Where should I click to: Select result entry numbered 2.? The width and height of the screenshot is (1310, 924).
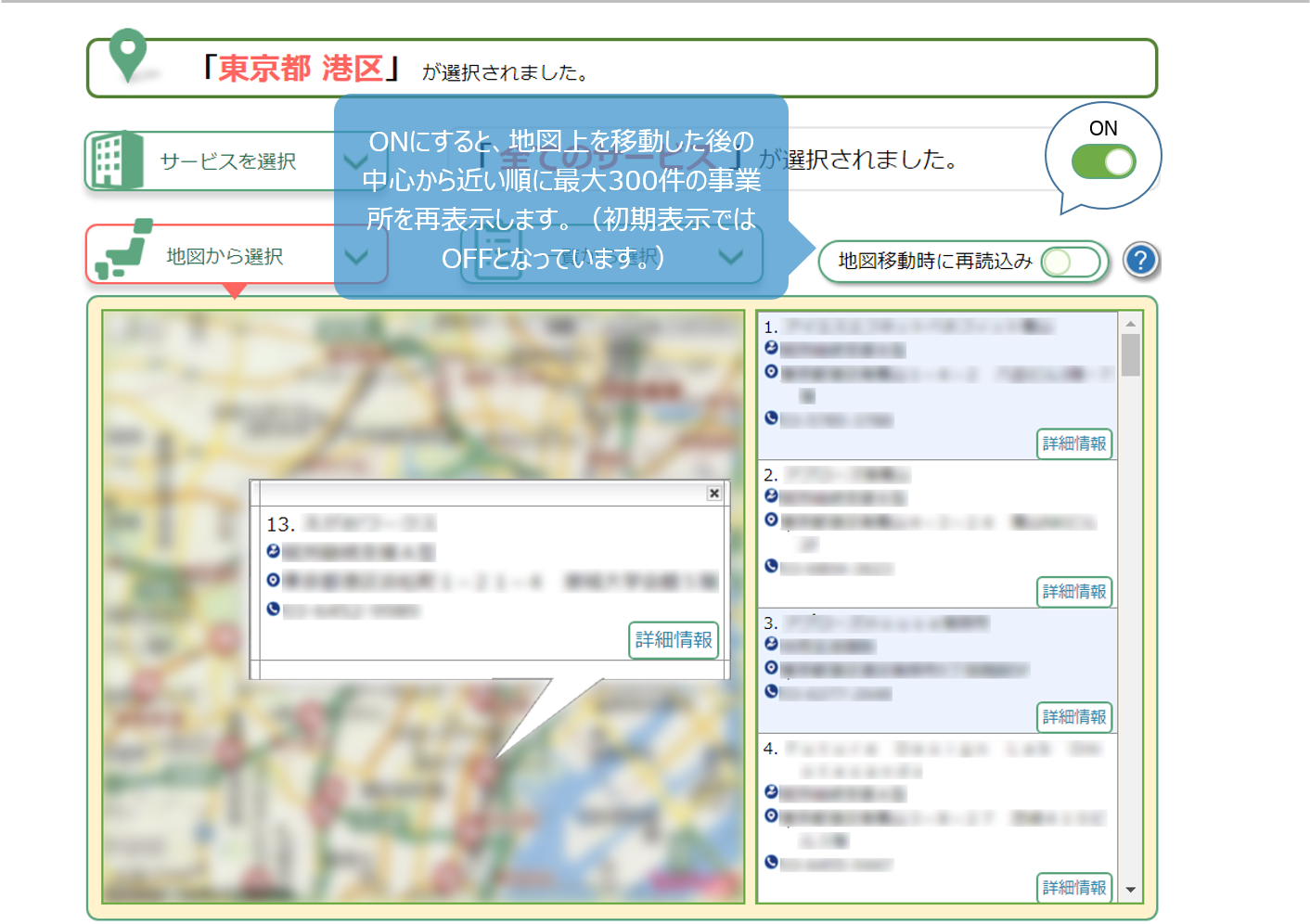[x=938, y=534]
